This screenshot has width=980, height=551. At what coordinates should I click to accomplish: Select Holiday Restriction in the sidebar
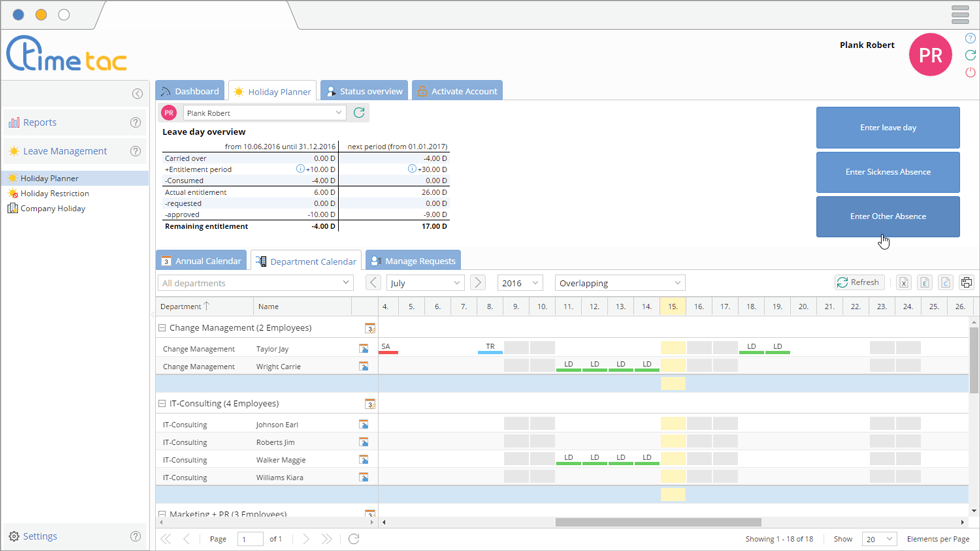pyautogui.click(x=54, y=193)
